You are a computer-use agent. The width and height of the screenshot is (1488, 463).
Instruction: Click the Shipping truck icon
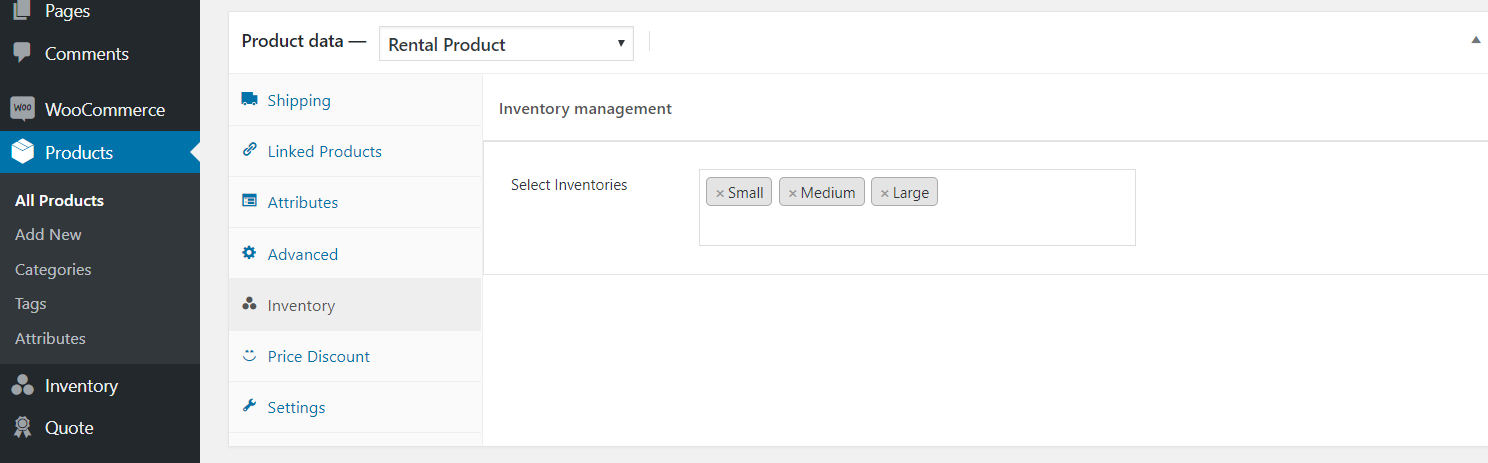(249, 100)
